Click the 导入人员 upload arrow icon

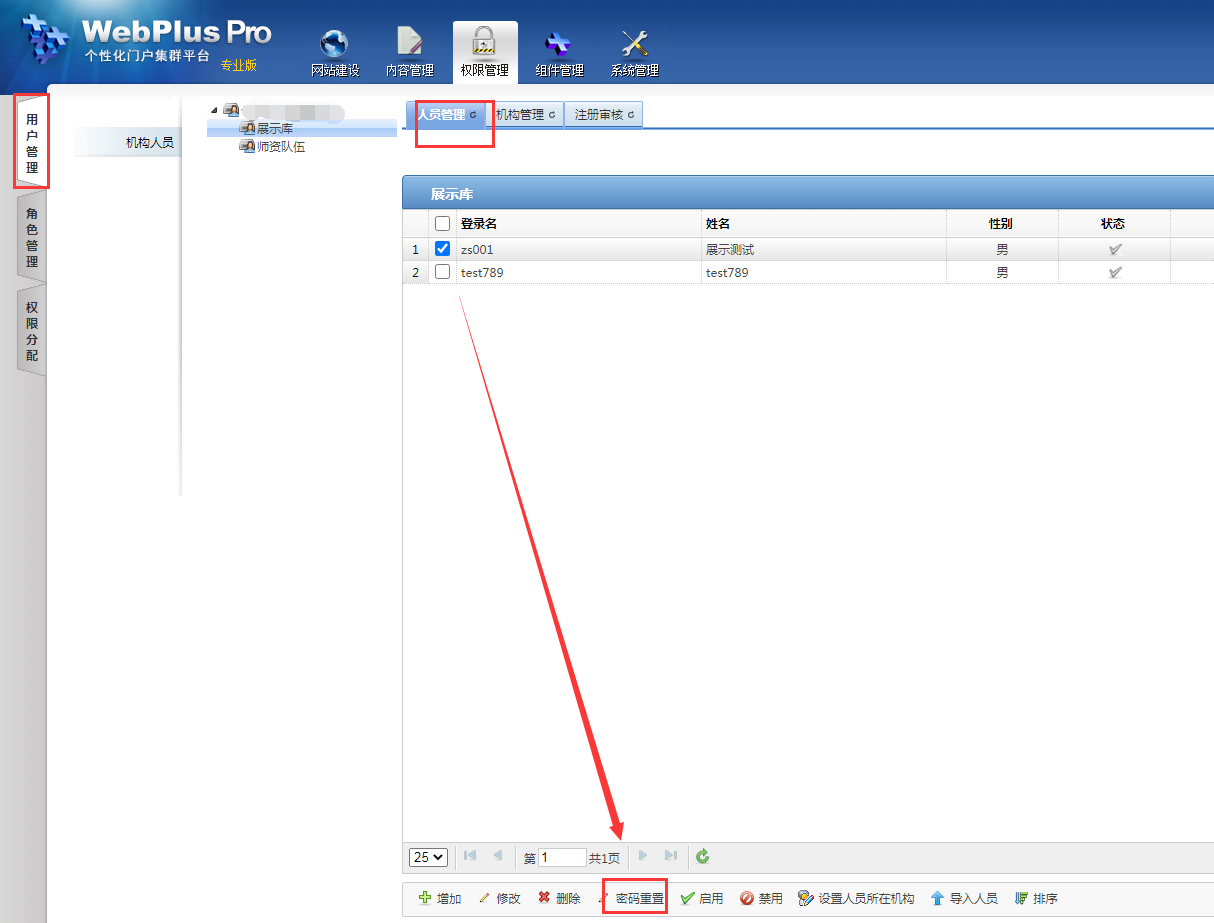(x=937, y=898)
